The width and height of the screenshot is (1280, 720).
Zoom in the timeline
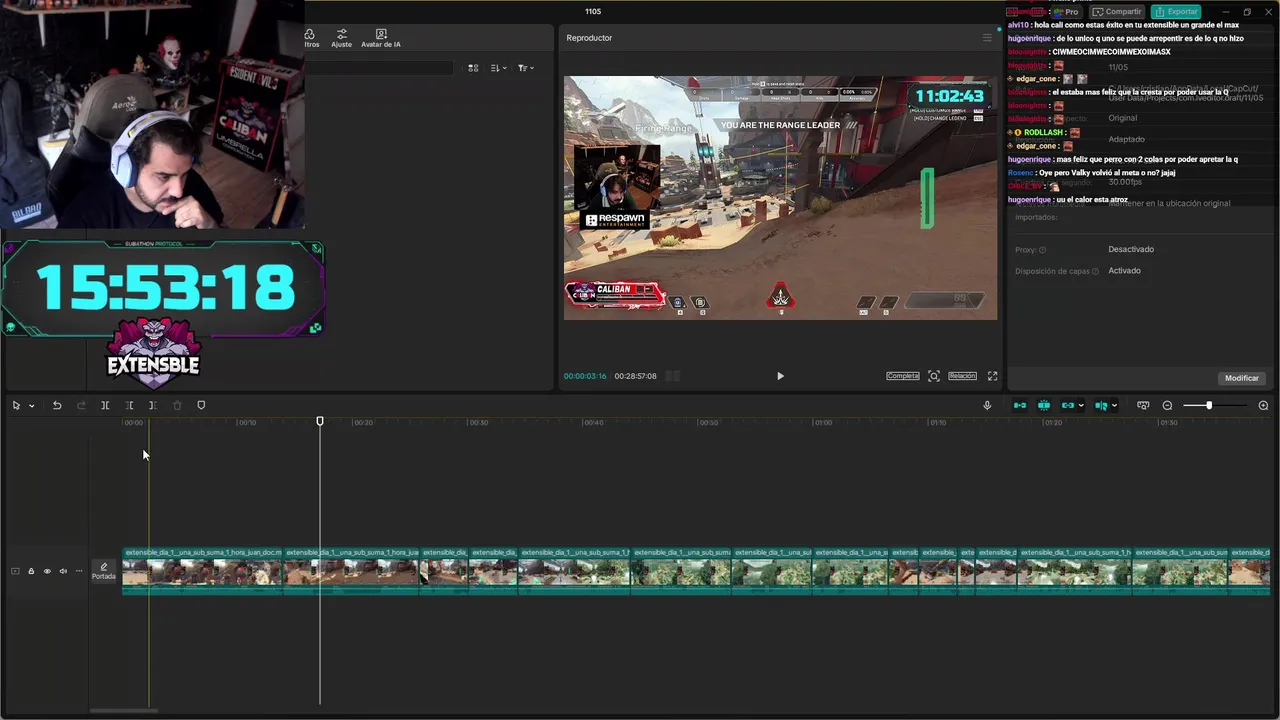(x=1263, y=405)
